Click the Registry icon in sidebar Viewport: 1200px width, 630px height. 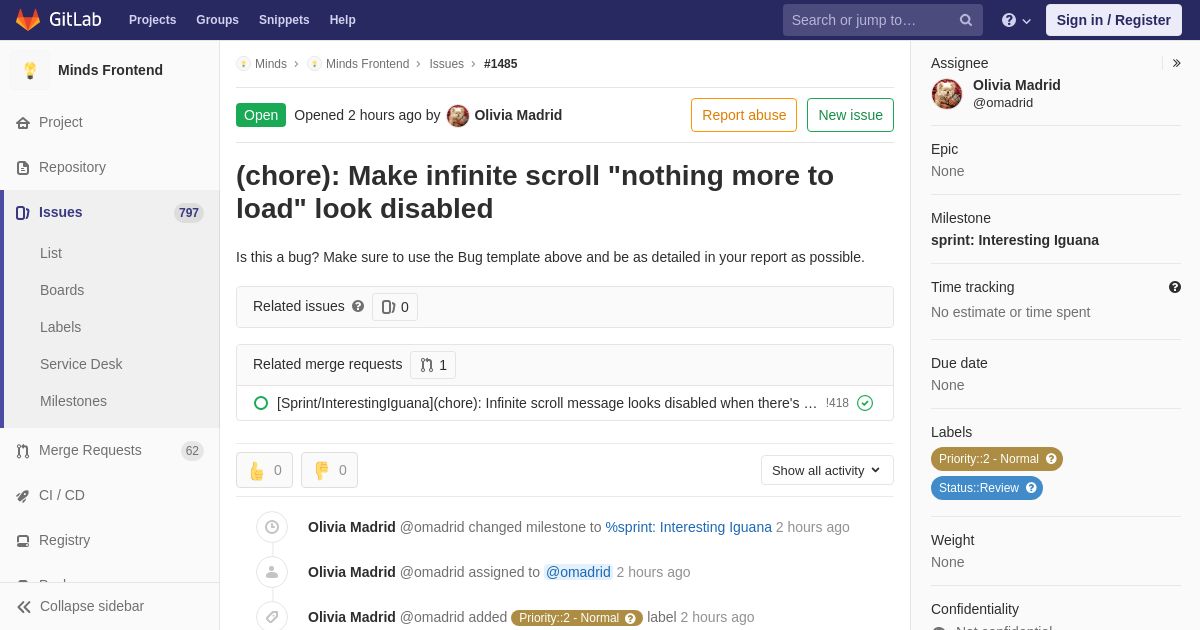[23, 541]
